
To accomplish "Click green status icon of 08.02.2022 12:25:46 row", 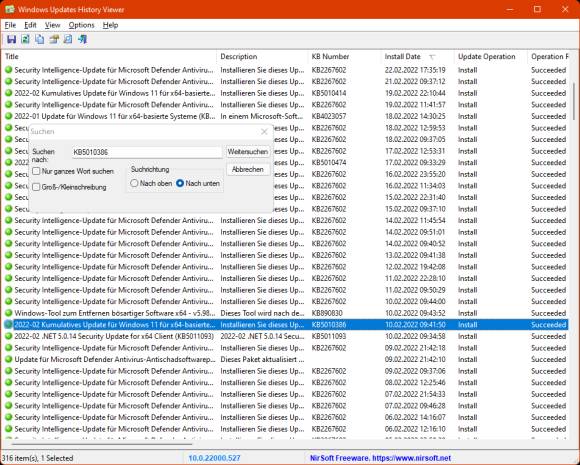I will tap(9, 383).
